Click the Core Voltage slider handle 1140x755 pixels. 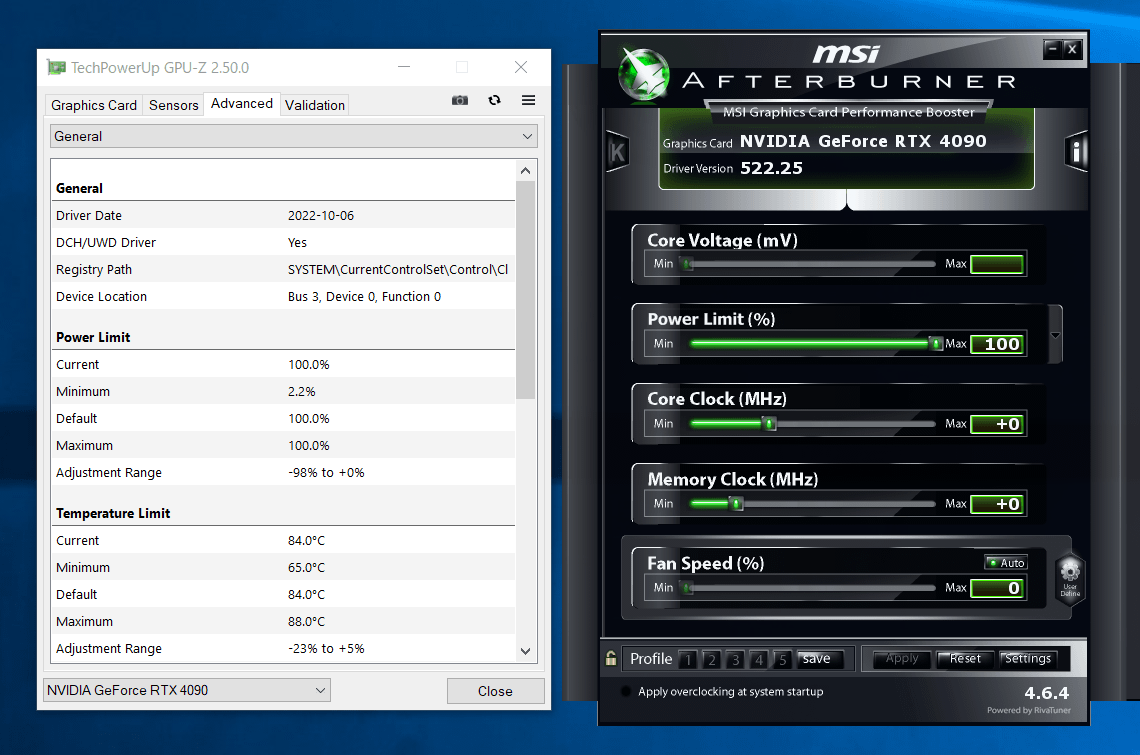[687, 264]
